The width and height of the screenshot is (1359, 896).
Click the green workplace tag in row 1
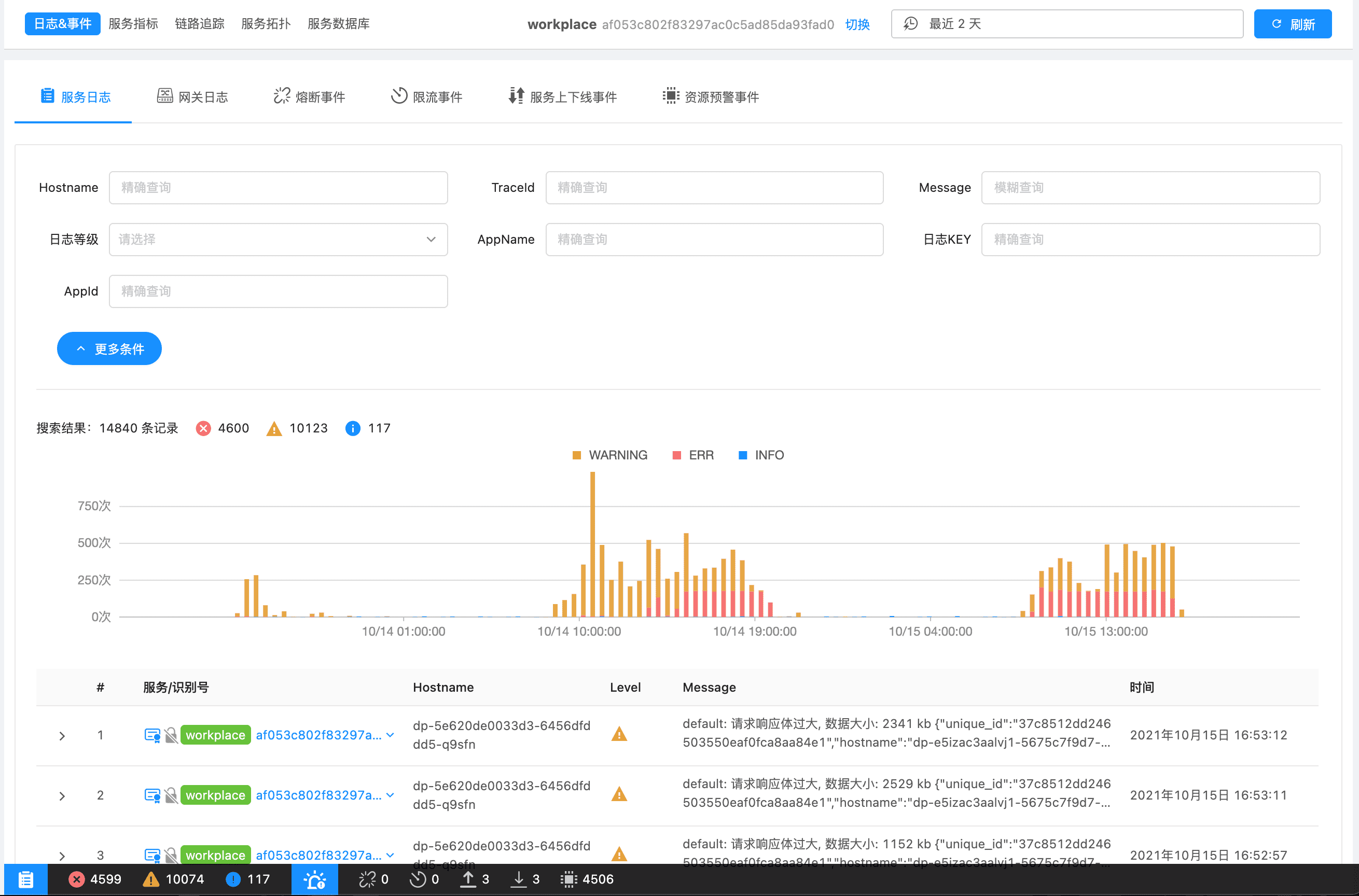tap(215, 735)
